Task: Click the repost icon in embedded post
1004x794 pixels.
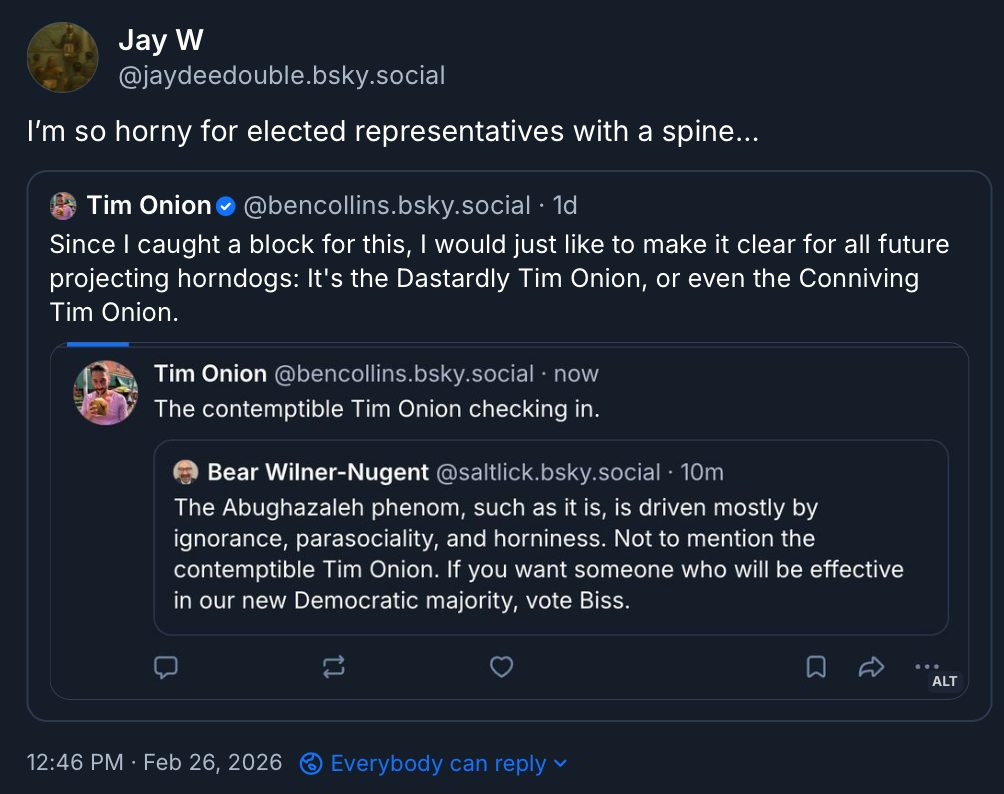Action: 334,667
